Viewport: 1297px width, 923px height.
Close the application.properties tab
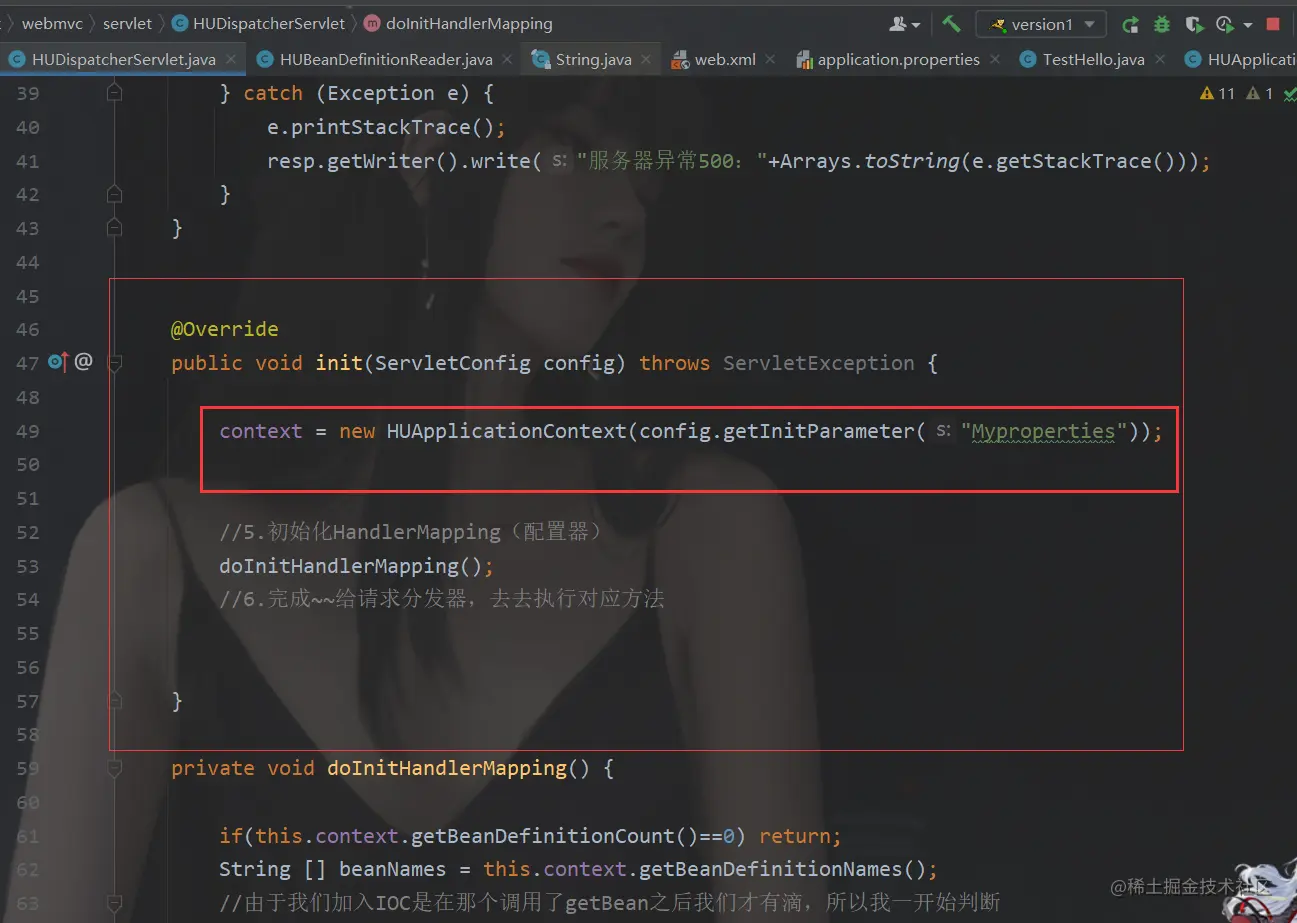[994, 60]
